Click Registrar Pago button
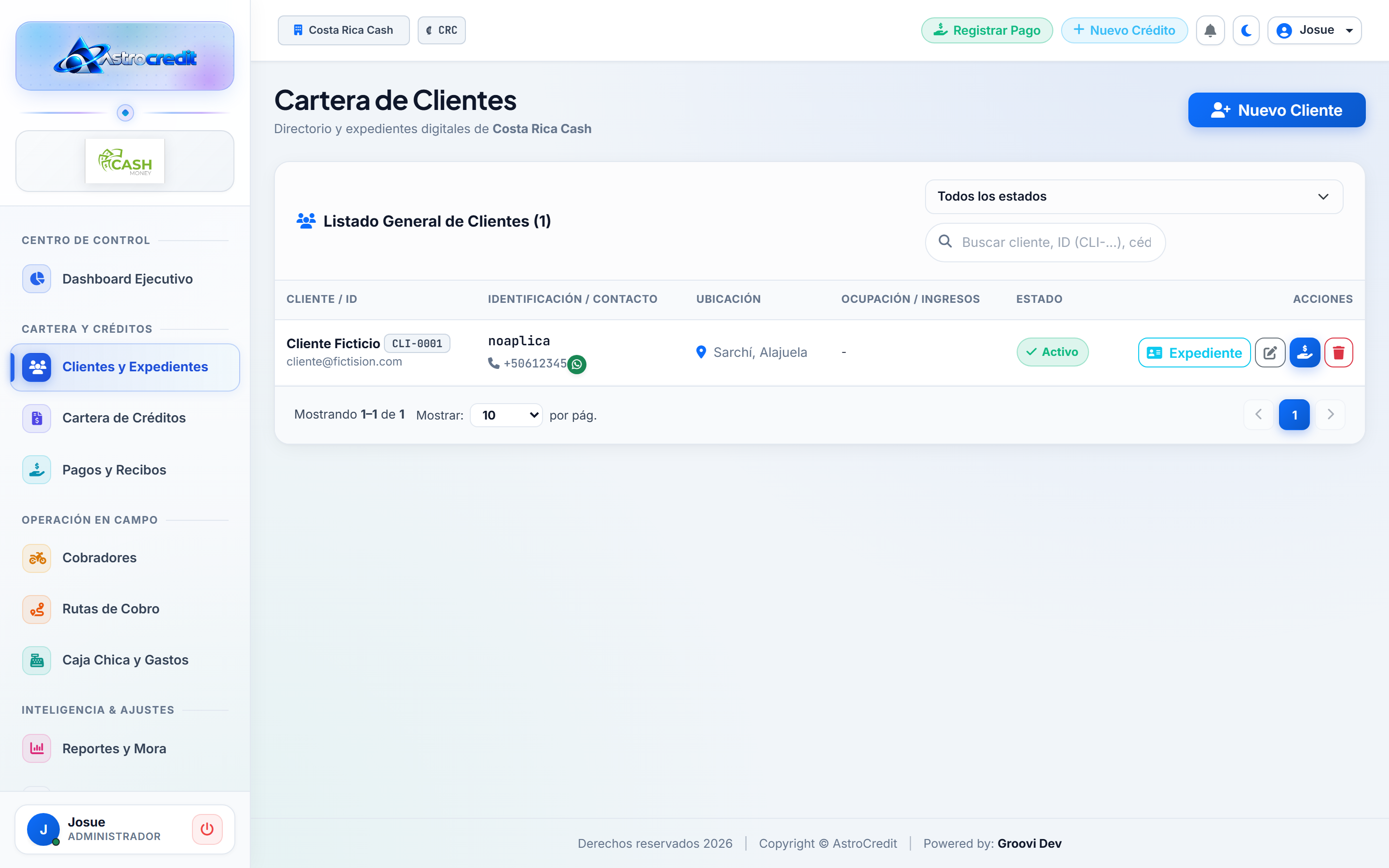Screen dimensions: 1389x868 click(x=987, y=30)
